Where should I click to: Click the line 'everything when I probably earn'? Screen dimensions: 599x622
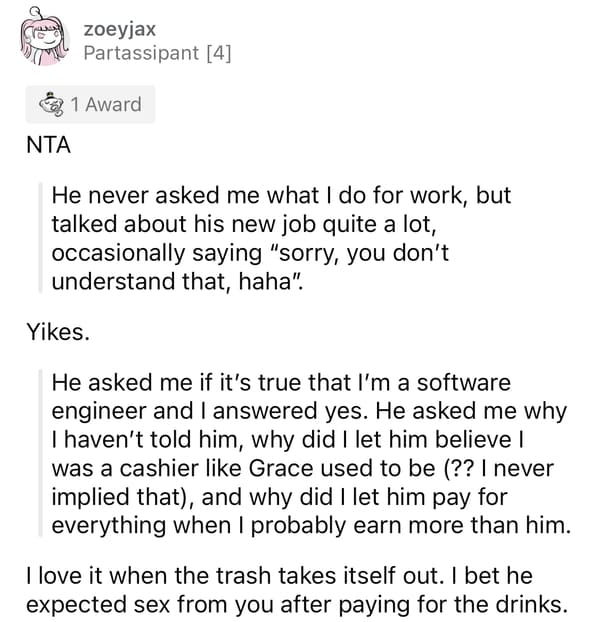(311, 525)
